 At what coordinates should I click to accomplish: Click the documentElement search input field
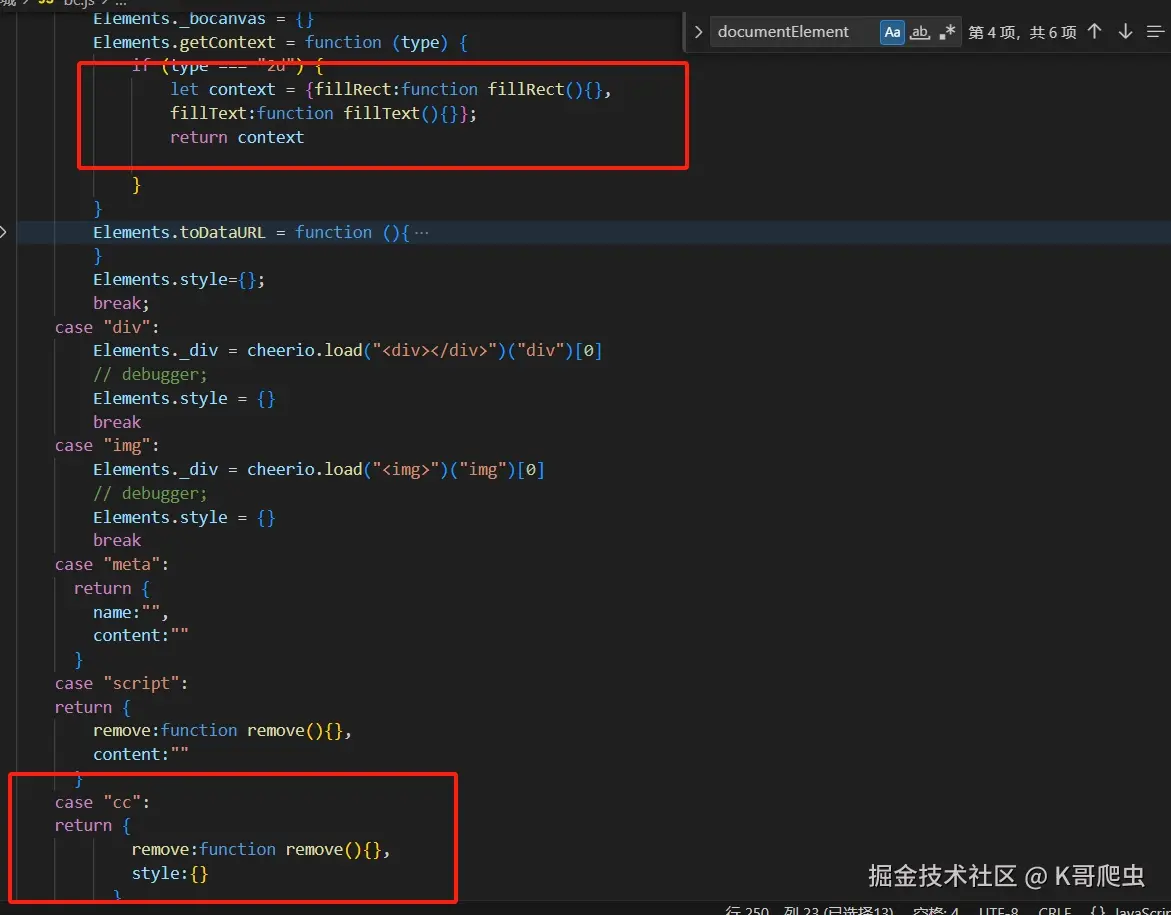tap(793, 32)
